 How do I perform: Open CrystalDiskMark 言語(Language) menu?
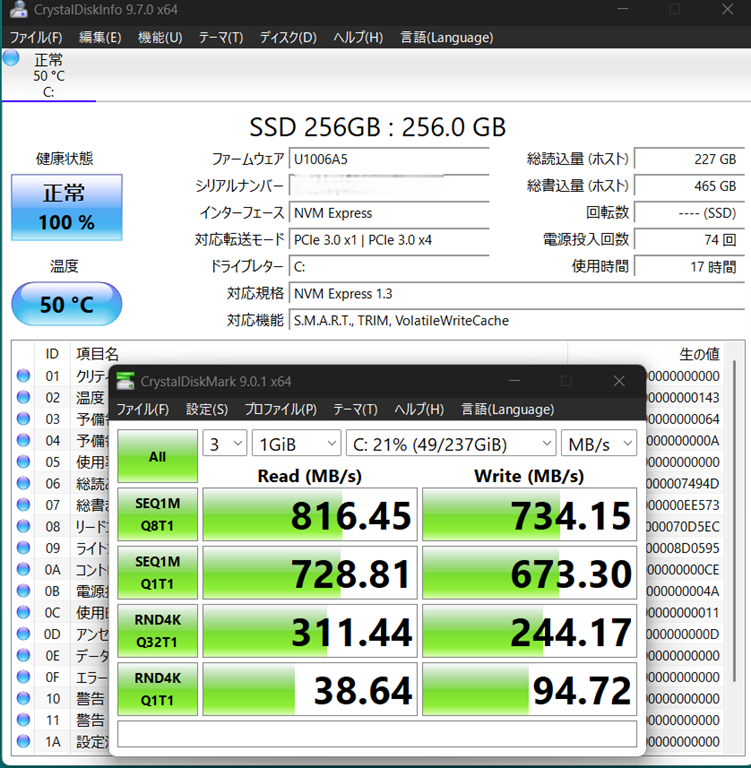pos(508,409)
